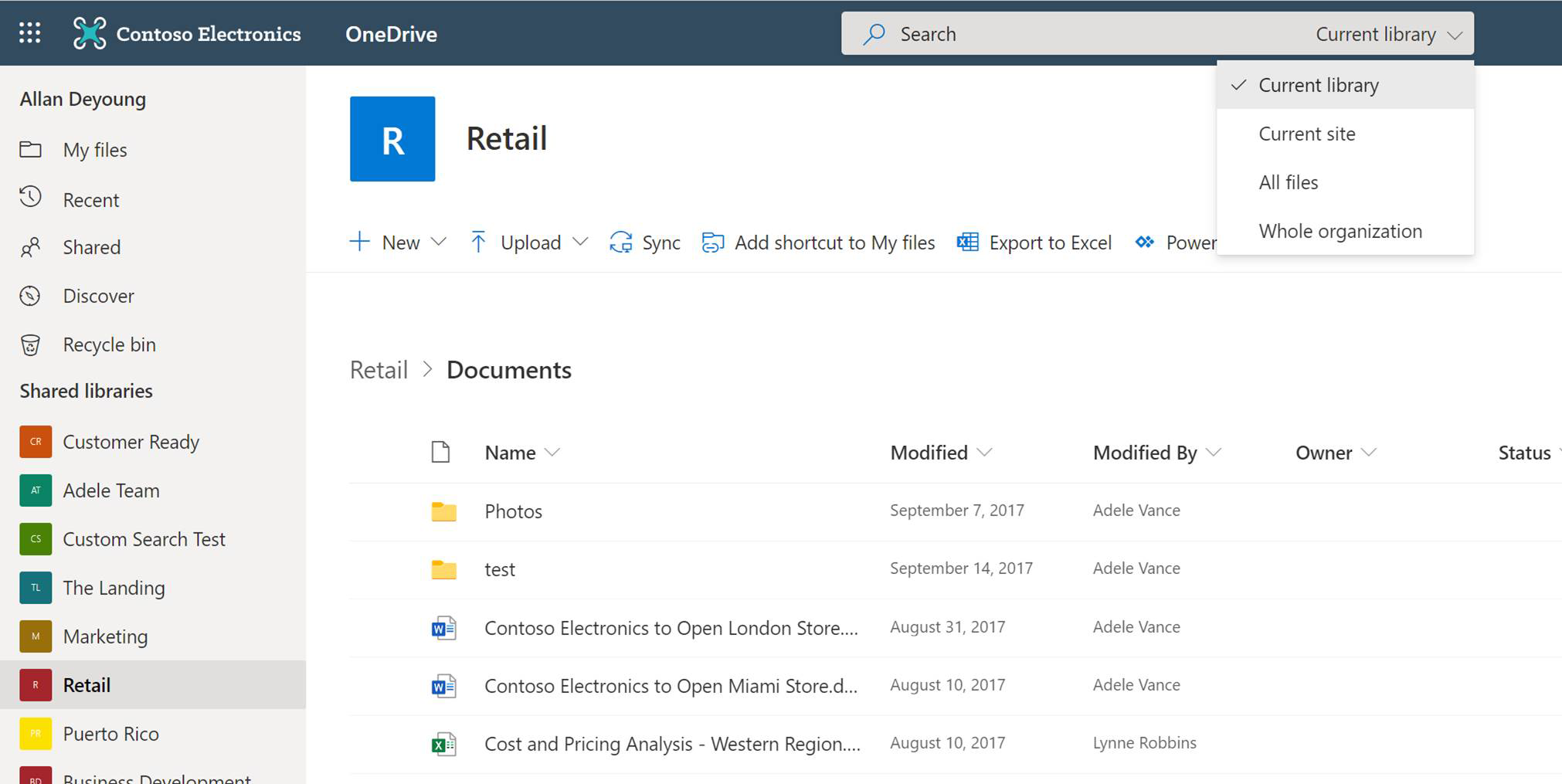Click the Photos folder icon
Screen dimensions: 1562x784
tap(443, 511)
